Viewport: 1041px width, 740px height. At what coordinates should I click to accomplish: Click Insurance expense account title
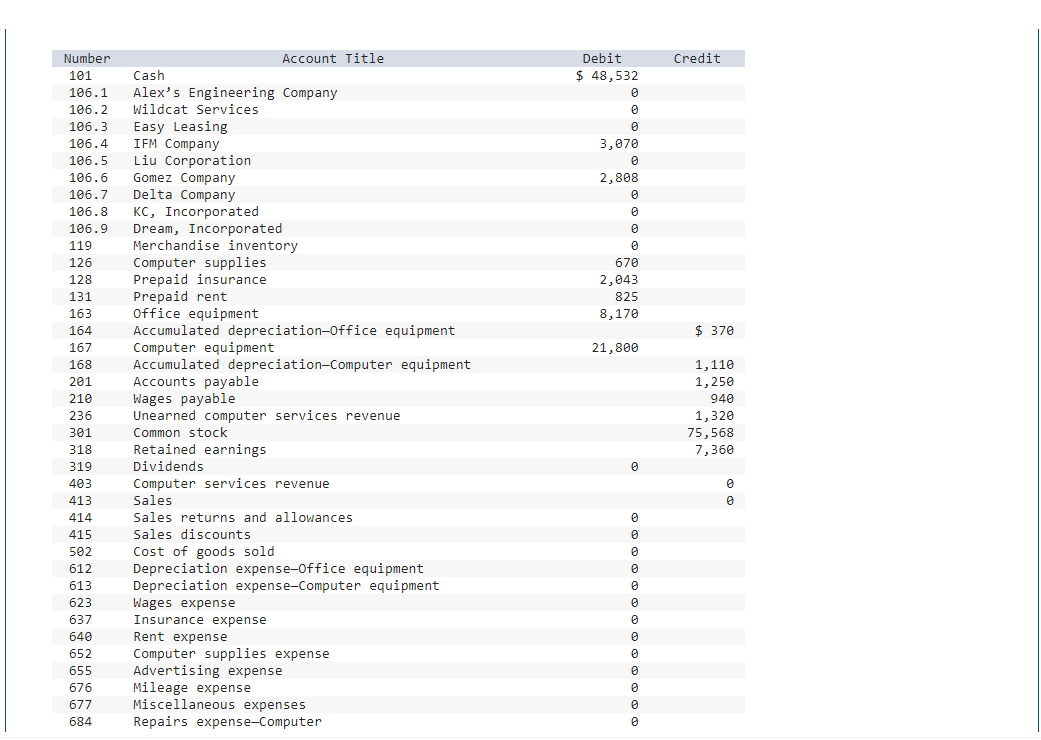point(200,620)
